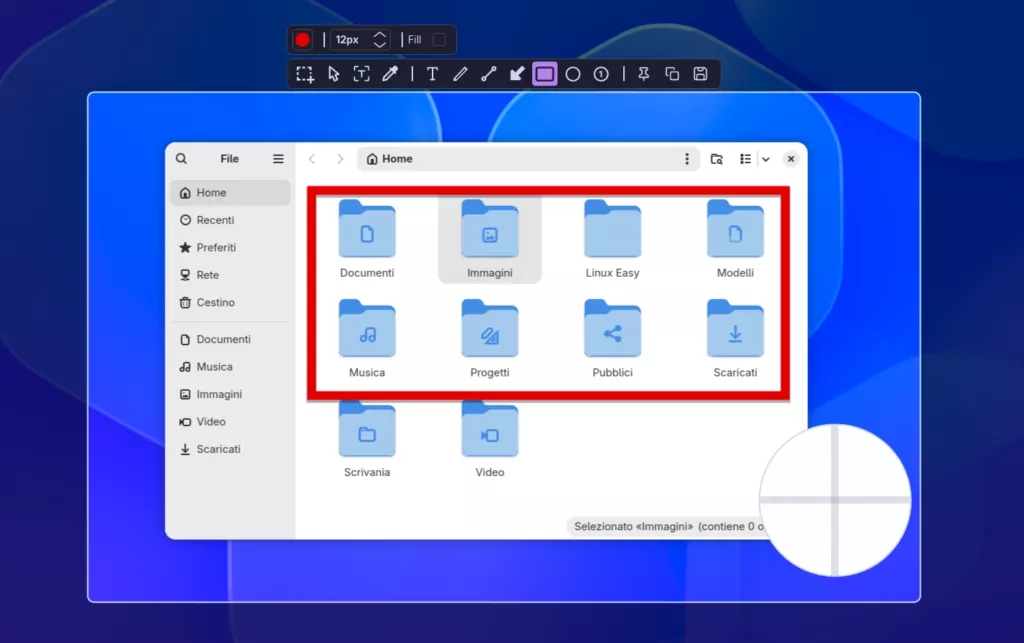This screenshot has width=1024, height=643.
Task: Open Documenti bookmark in the sidebar
Action: 230,339
